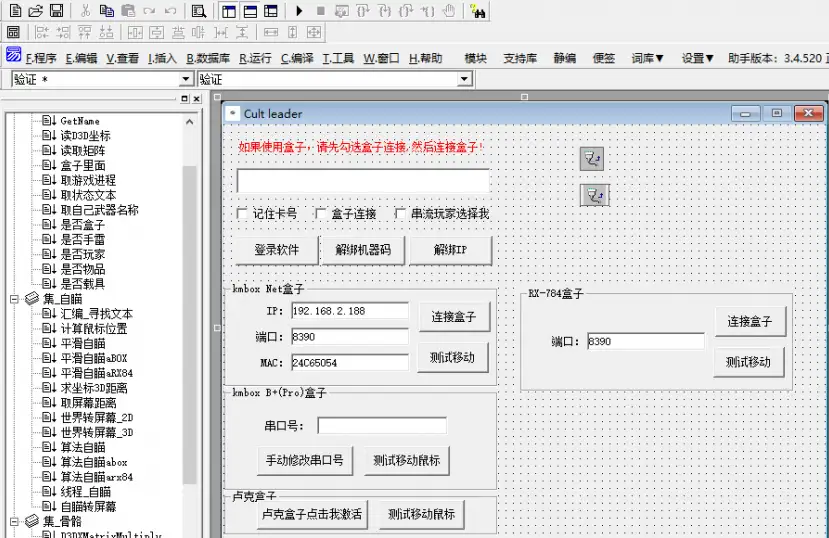Open the 设置 dropdown menu
Viewport: 829px width, 538px height.
pyautogui.click(x=697, y=58)
